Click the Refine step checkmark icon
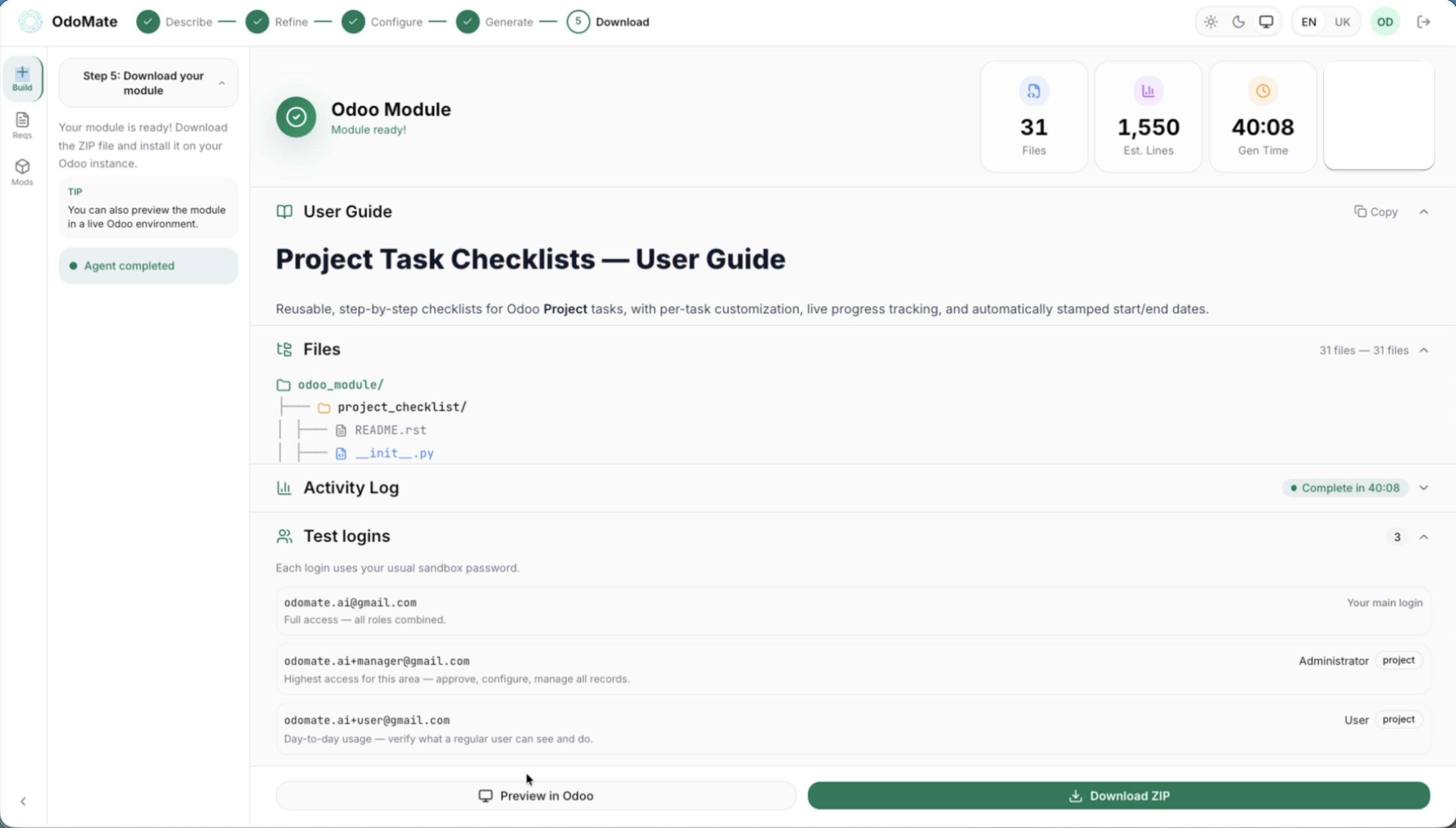The width and height of the screenshot is (1456, 828). (x=258, y=22)
